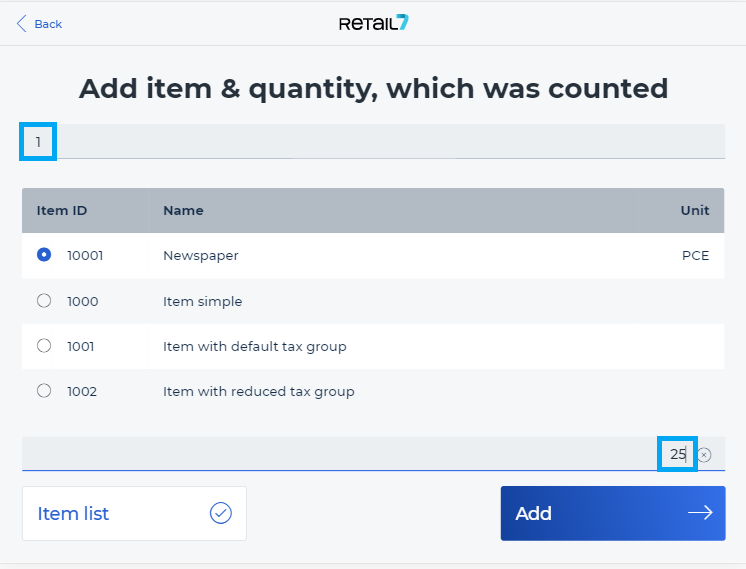Select the Item simple row name
Image resolution: width=746 pixels, height=569 pixels.
coord(203,302)
